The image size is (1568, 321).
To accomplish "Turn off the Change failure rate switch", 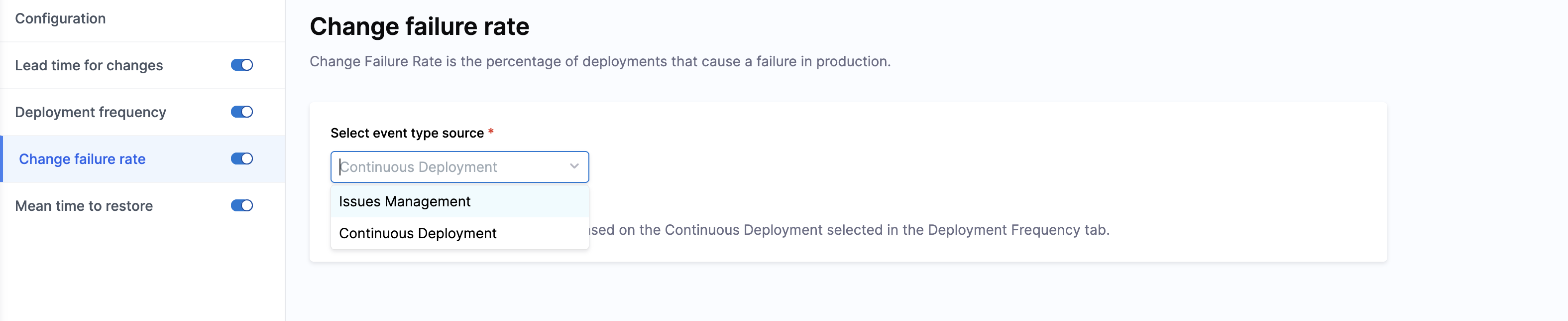I will [241, 159].
